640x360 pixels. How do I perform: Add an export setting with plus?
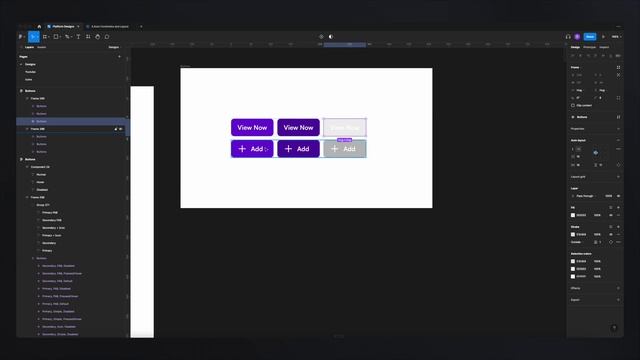[x=618, y=300]
